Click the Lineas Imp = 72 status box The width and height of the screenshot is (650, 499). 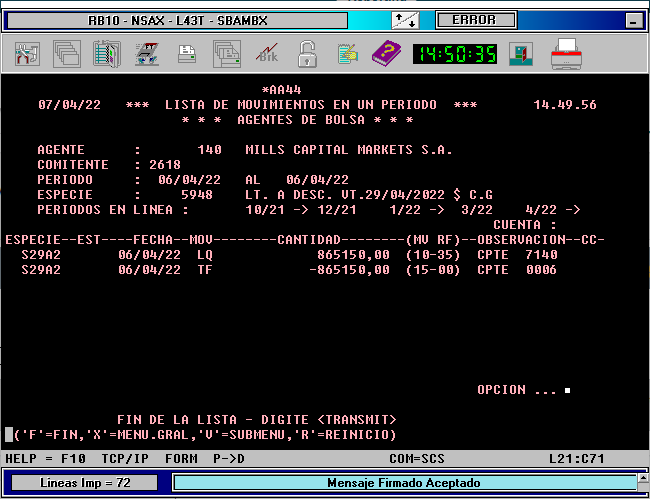[x=85, y=483]
